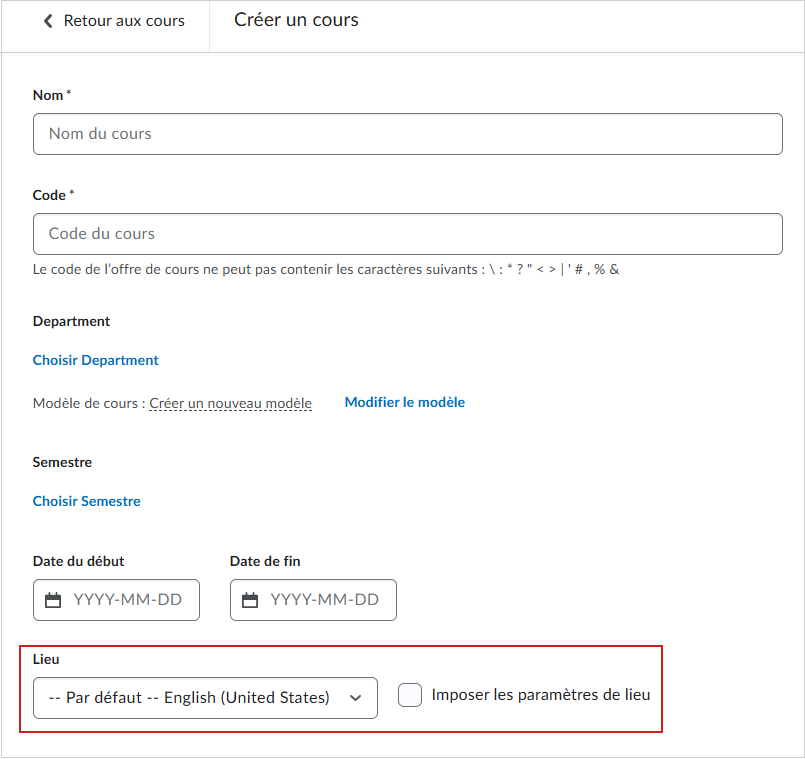
Task: Open the Choisir Semestre link
Action: click(87, 501)
